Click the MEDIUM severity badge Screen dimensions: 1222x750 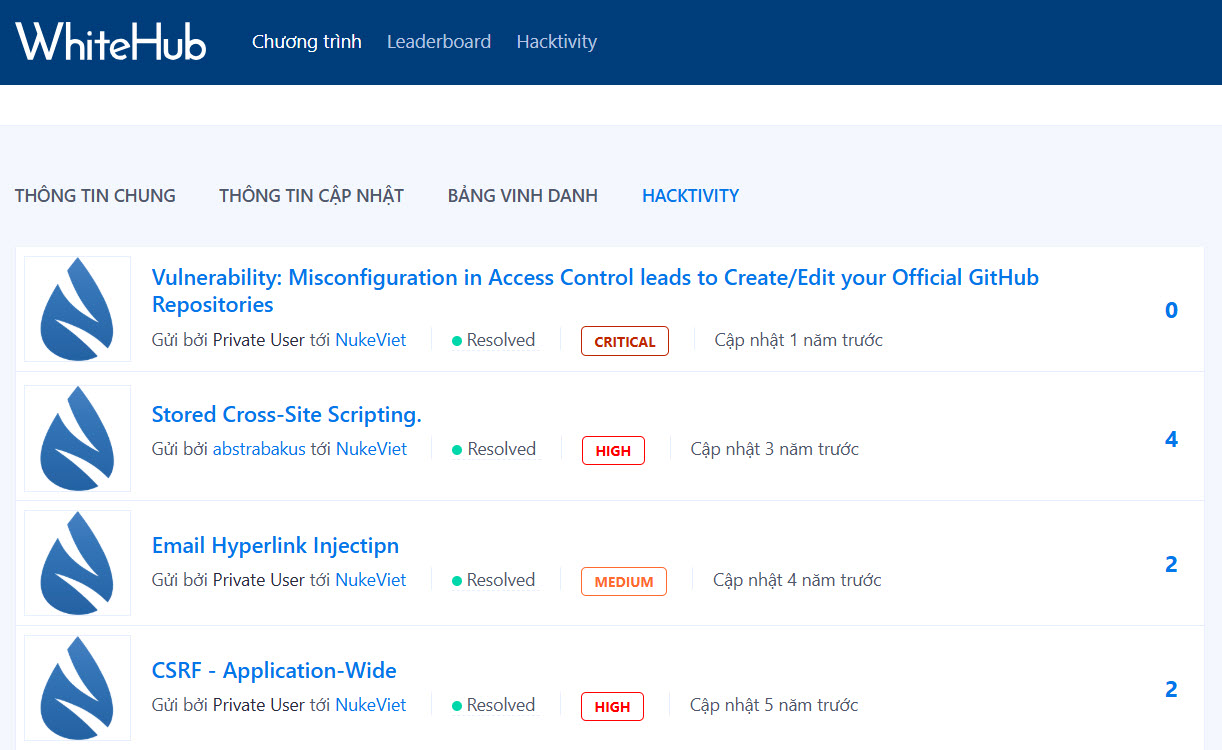coord(624,581)
